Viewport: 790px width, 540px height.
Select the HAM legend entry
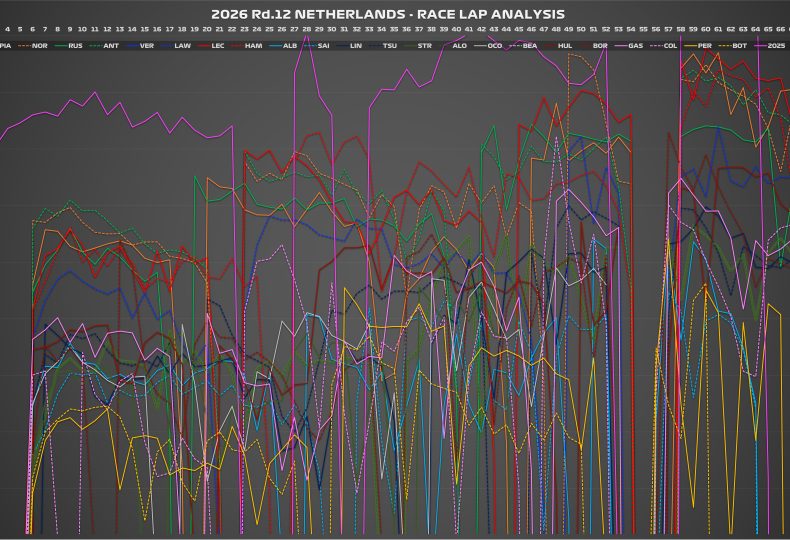[247, 46]
